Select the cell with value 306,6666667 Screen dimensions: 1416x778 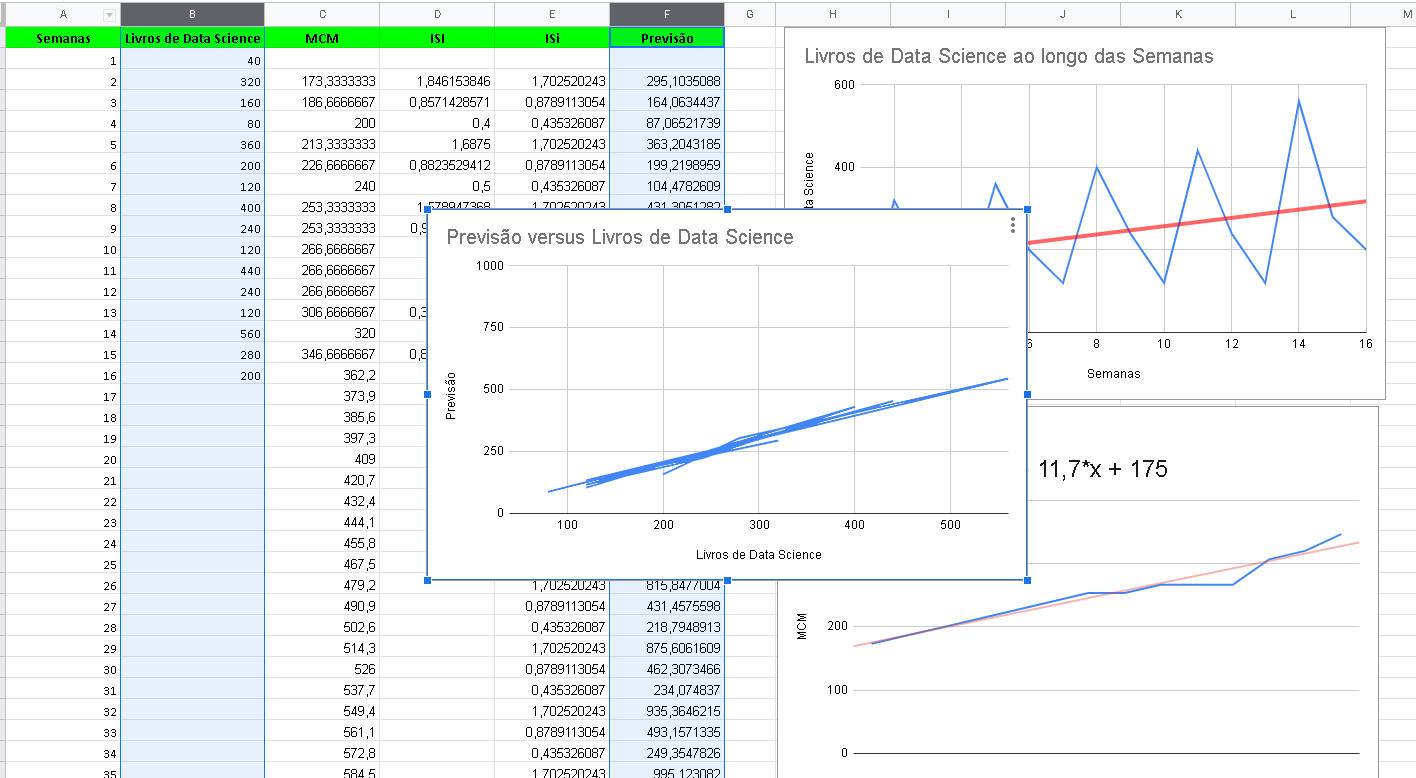coord(322,312)
